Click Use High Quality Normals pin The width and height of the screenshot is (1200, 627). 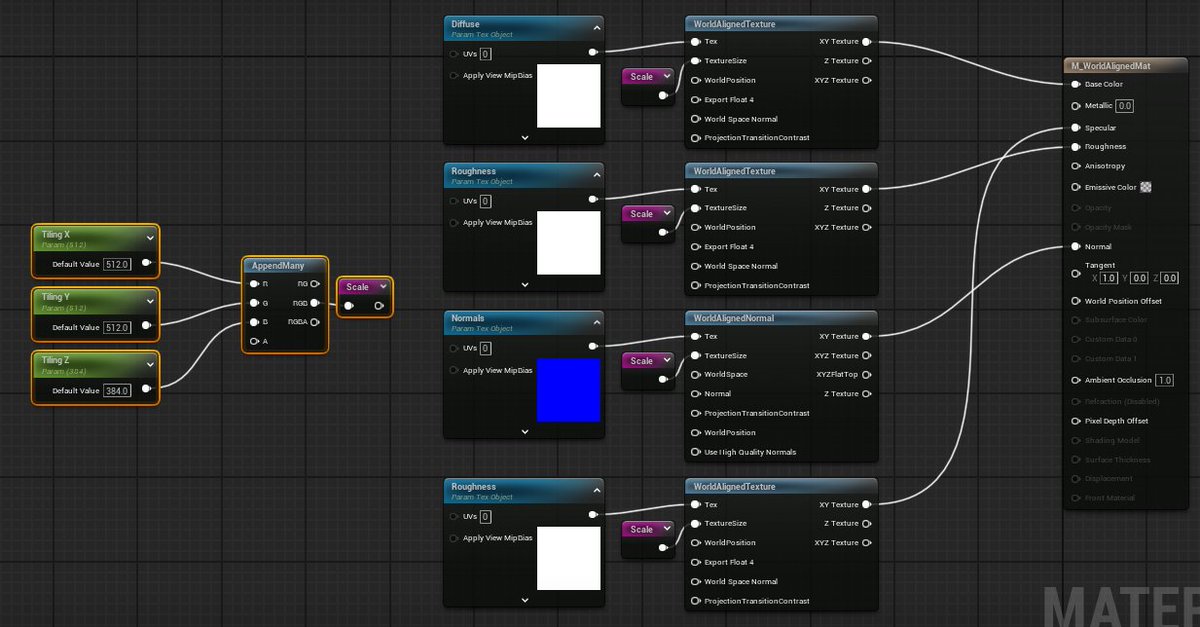pyautogui.click(x=695, y=452)
